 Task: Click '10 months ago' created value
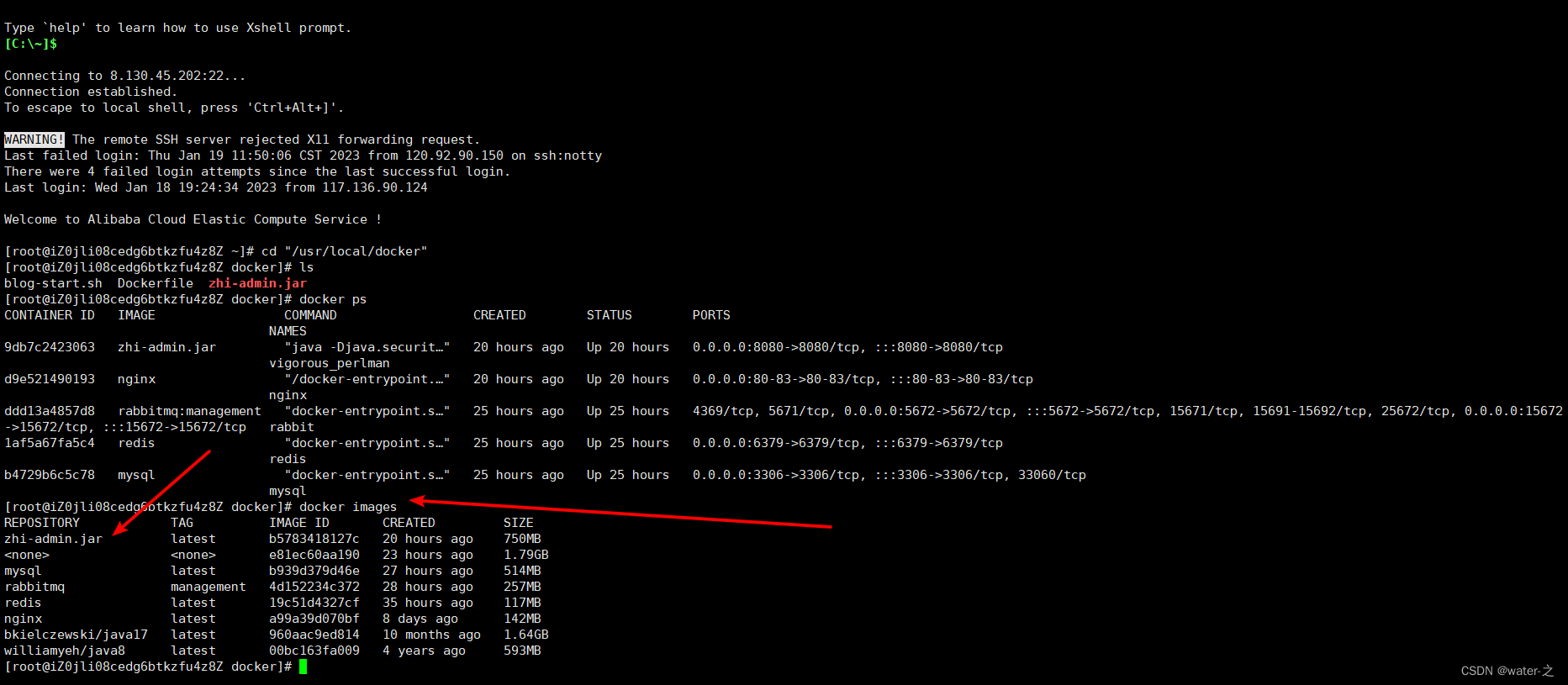click(x=431, y=635)
